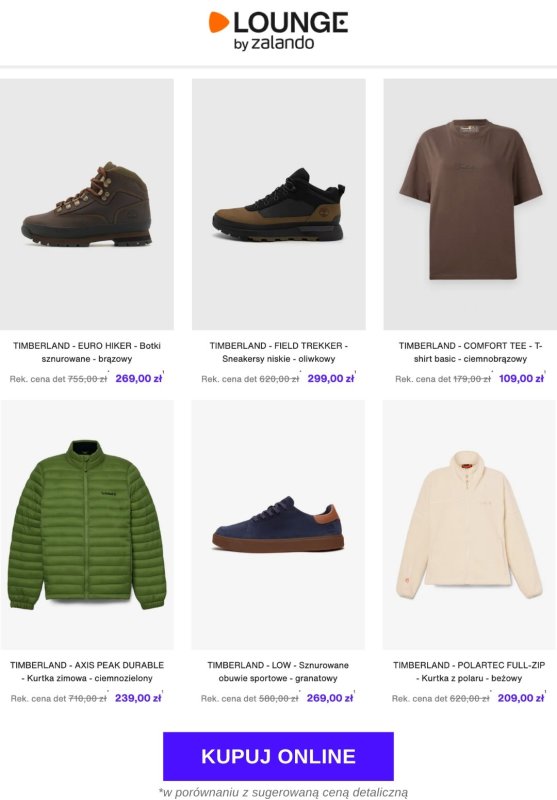557x800 pixels.
Task: Open the TIMBERLAND - EURO HIKER title link
Action: click(87, 352)
